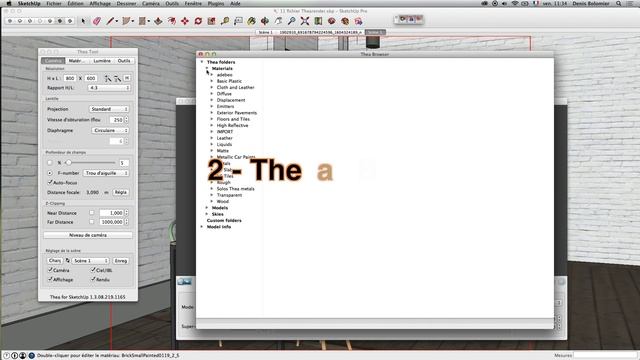
Task: Select the Floors and Tiles folder
Action: tap(233, 119)
